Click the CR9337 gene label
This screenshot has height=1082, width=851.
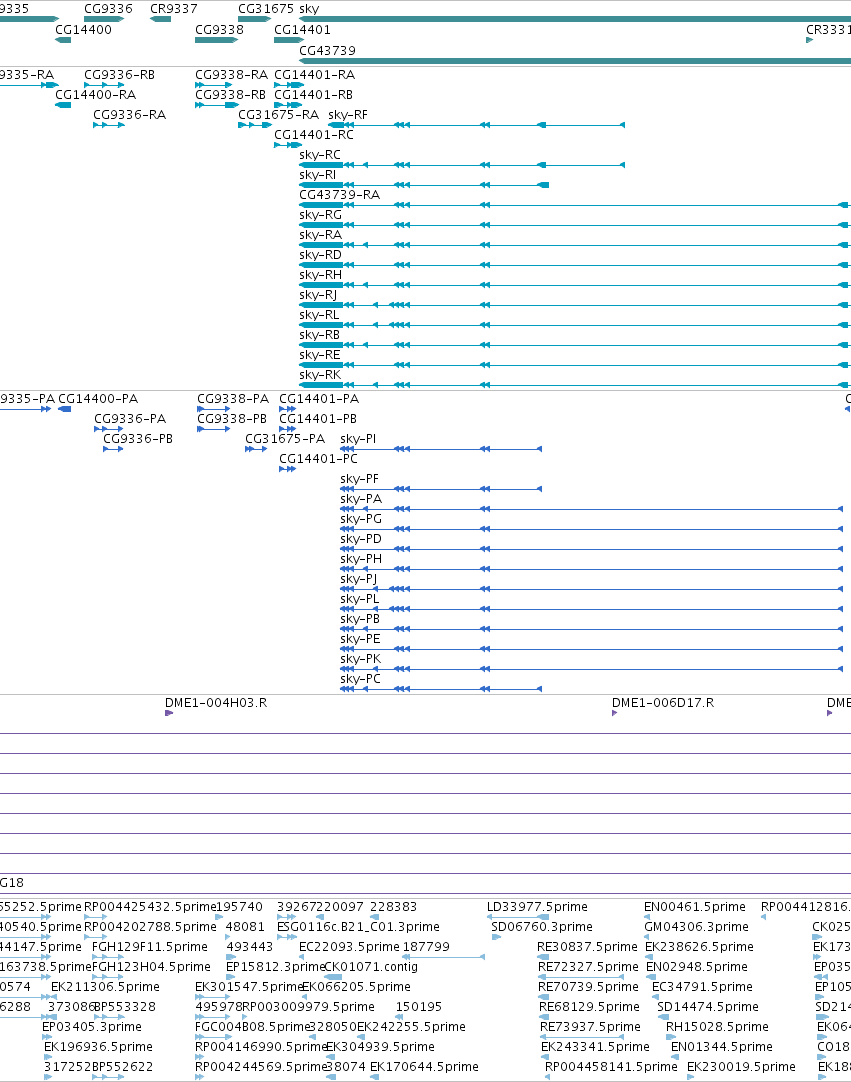coord(174,9)
